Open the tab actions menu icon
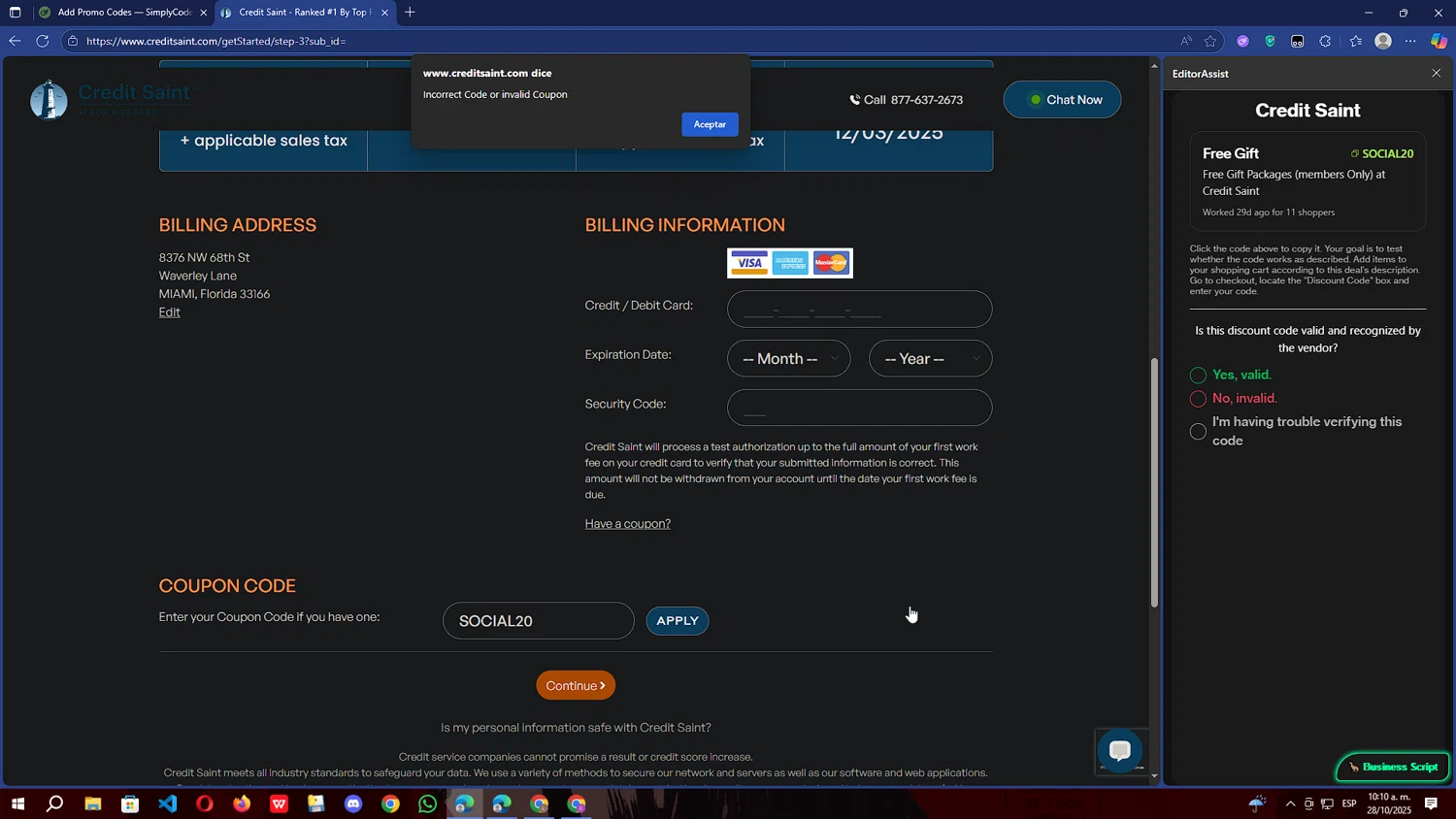 (15, 13)
